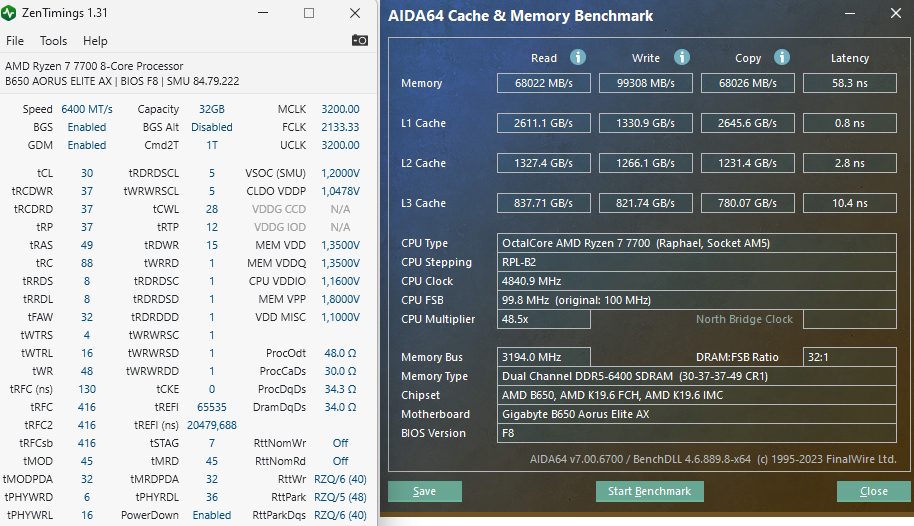This screenshot has height=526, width=914.
Task: Click Memory Read value 68022 MB/s
Action: tap(544, 83)
